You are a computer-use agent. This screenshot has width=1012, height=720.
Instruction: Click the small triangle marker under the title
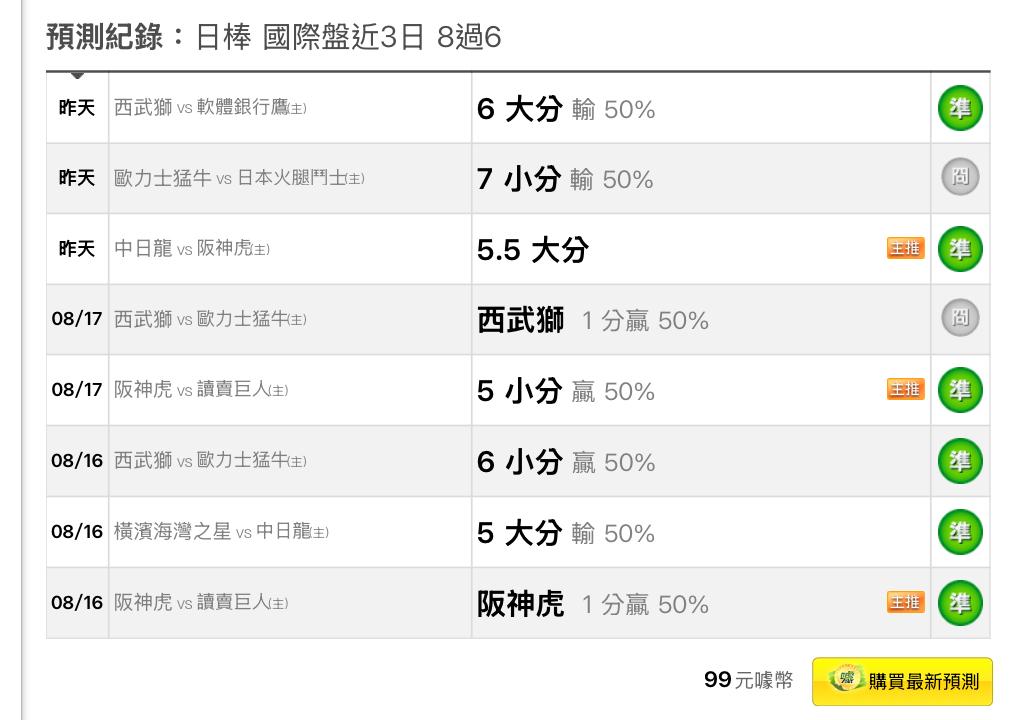pyautogui.click(x=77, y=75)
